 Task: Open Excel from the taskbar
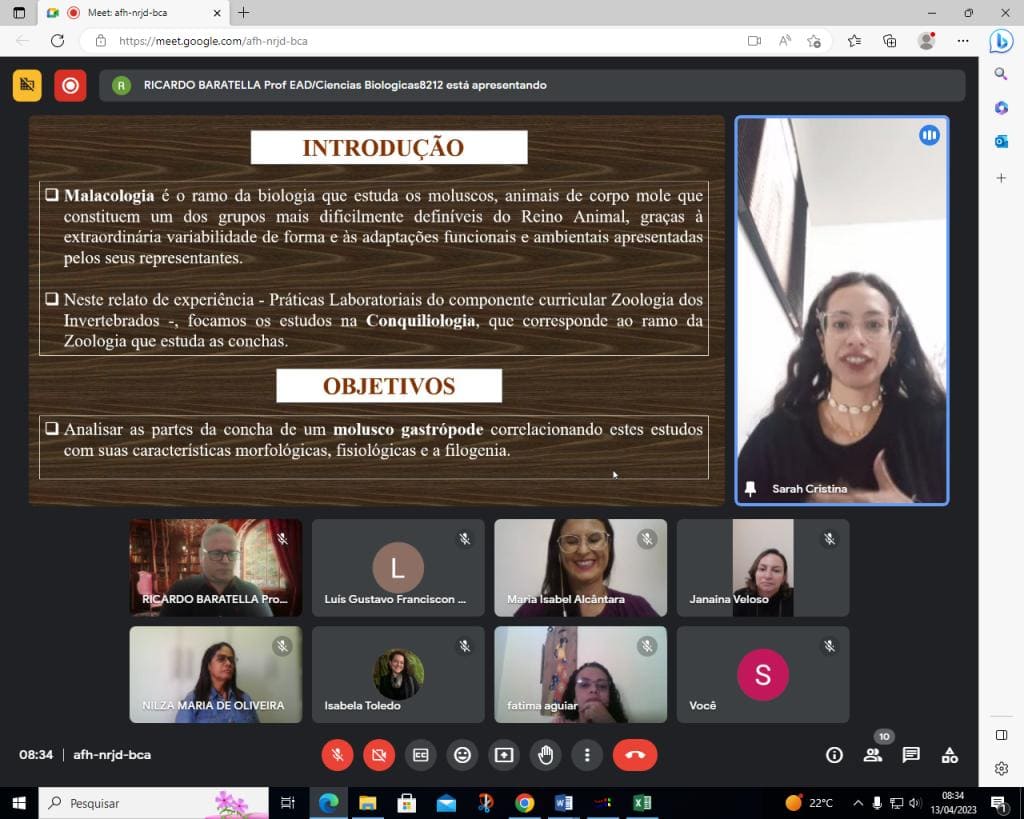point(643,803)
